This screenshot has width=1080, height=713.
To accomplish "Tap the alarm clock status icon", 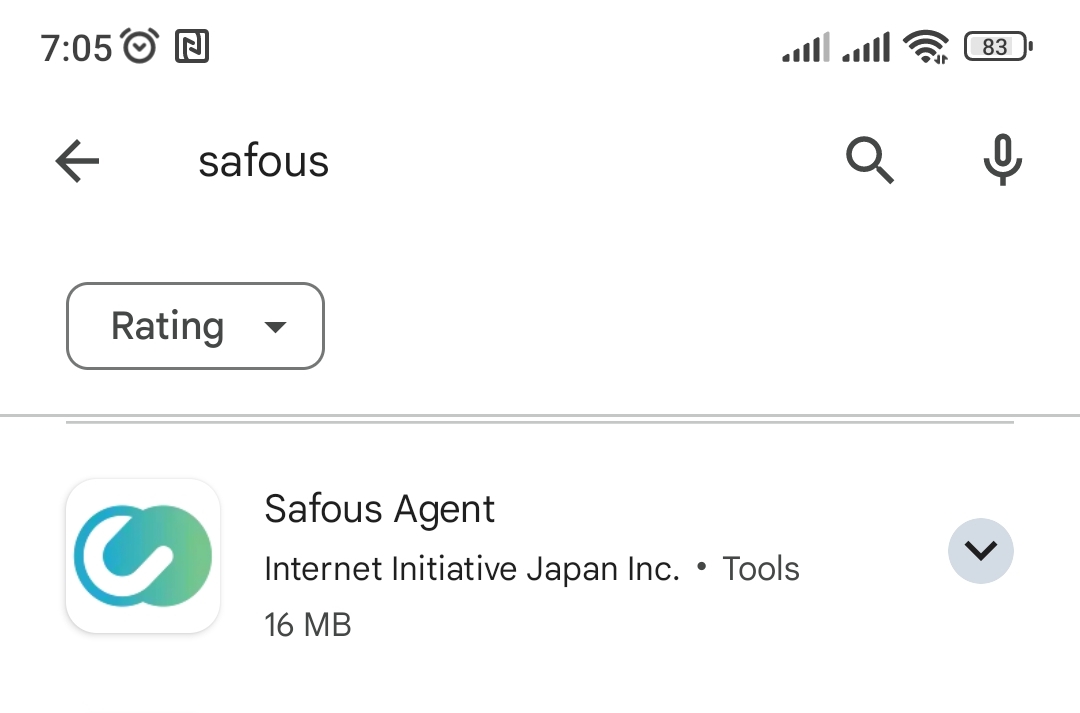I will 139,46.
